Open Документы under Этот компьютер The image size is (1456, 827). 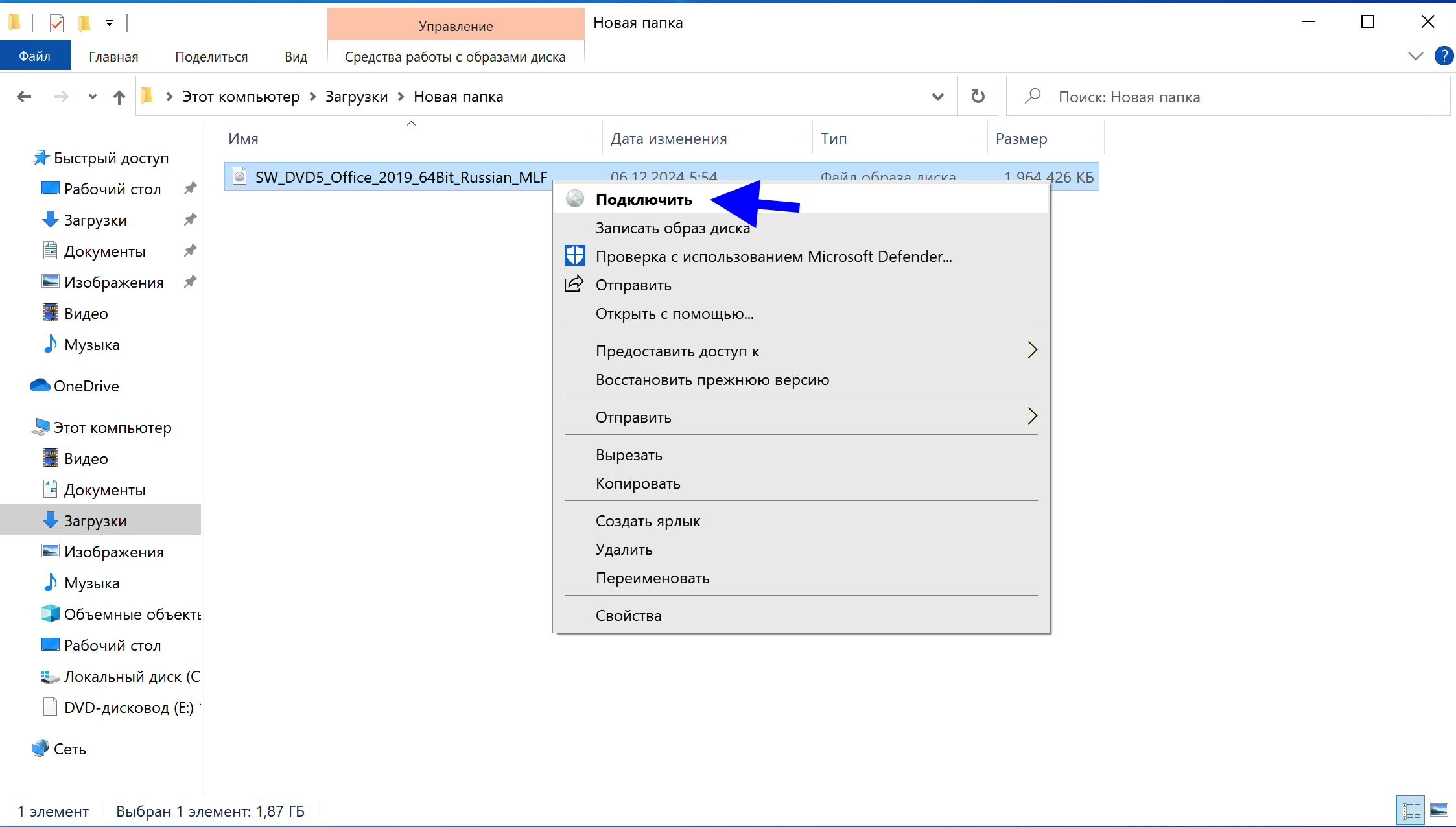[x=104, y=489]
